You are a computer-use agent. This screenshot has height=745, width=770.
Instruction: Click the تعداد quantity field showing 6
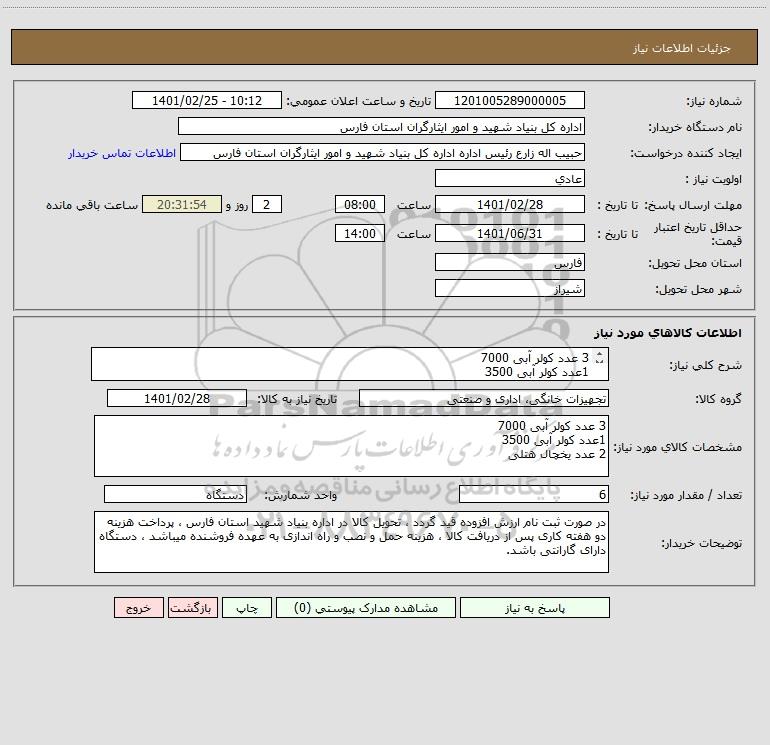click(x=534, y=495)
